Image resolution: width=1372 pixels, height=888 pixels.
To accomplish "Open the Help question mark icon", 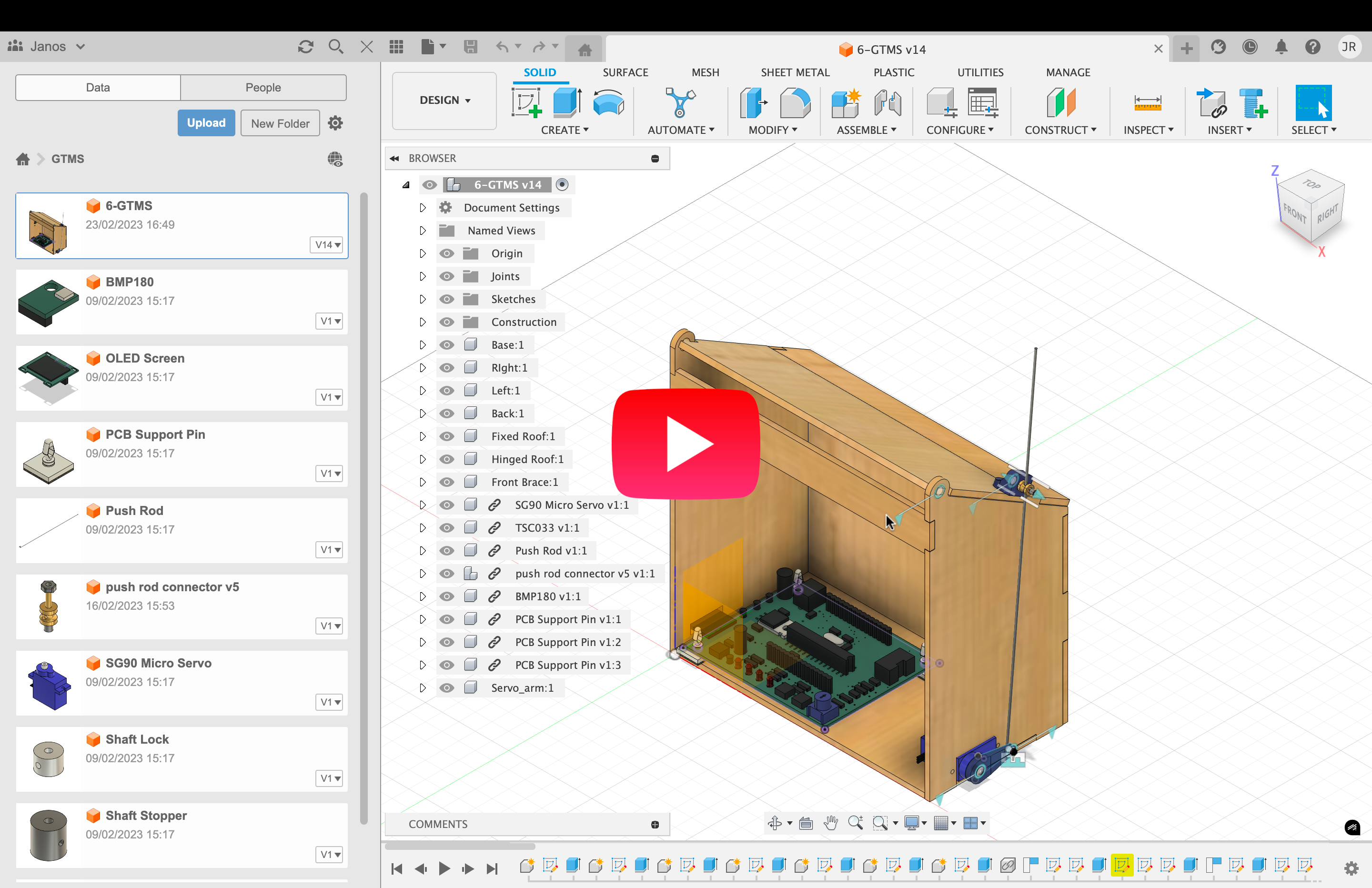I will [1312, 47].
